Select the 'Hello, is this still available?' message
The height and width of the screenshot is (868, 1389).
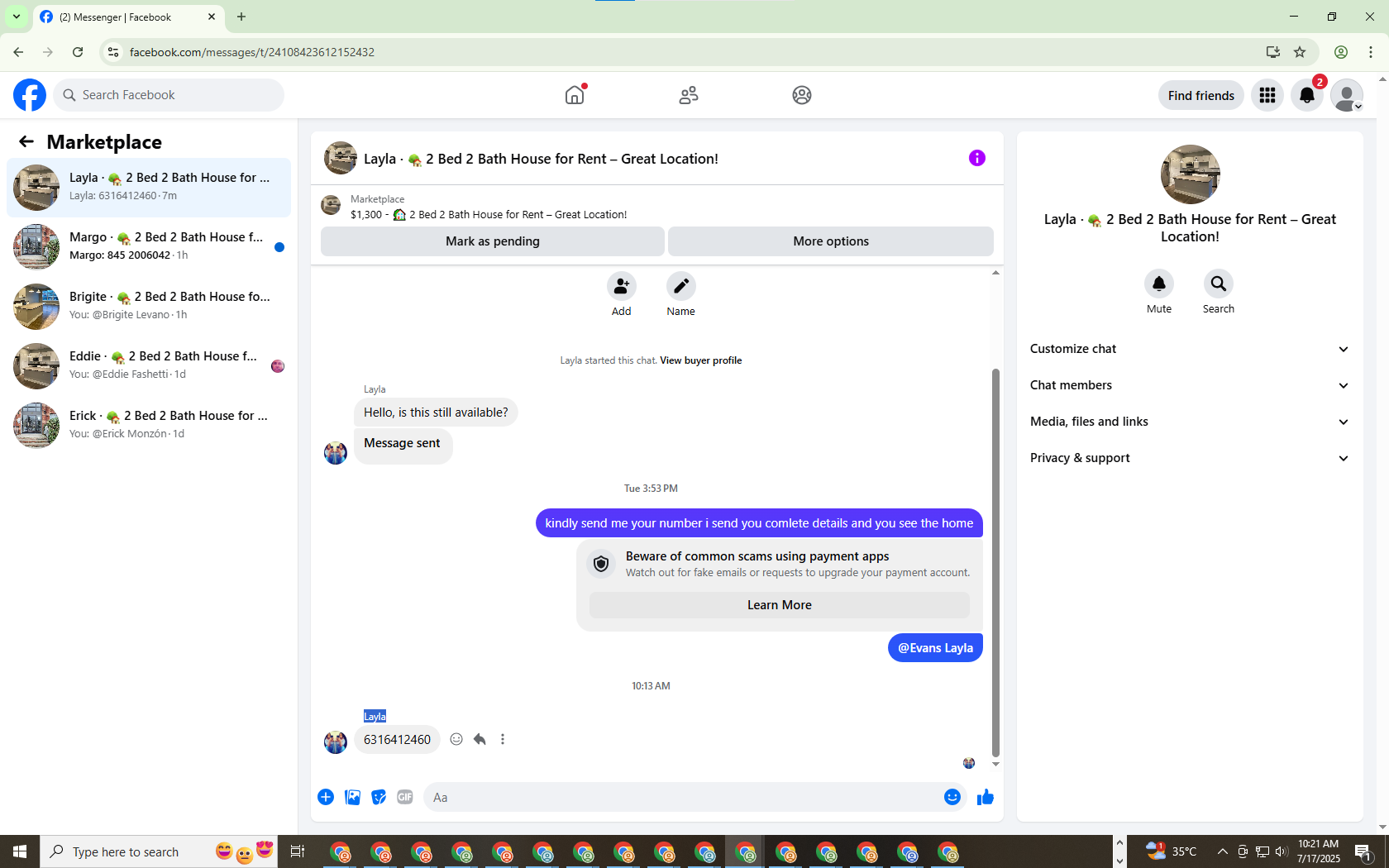coord(436,413)
